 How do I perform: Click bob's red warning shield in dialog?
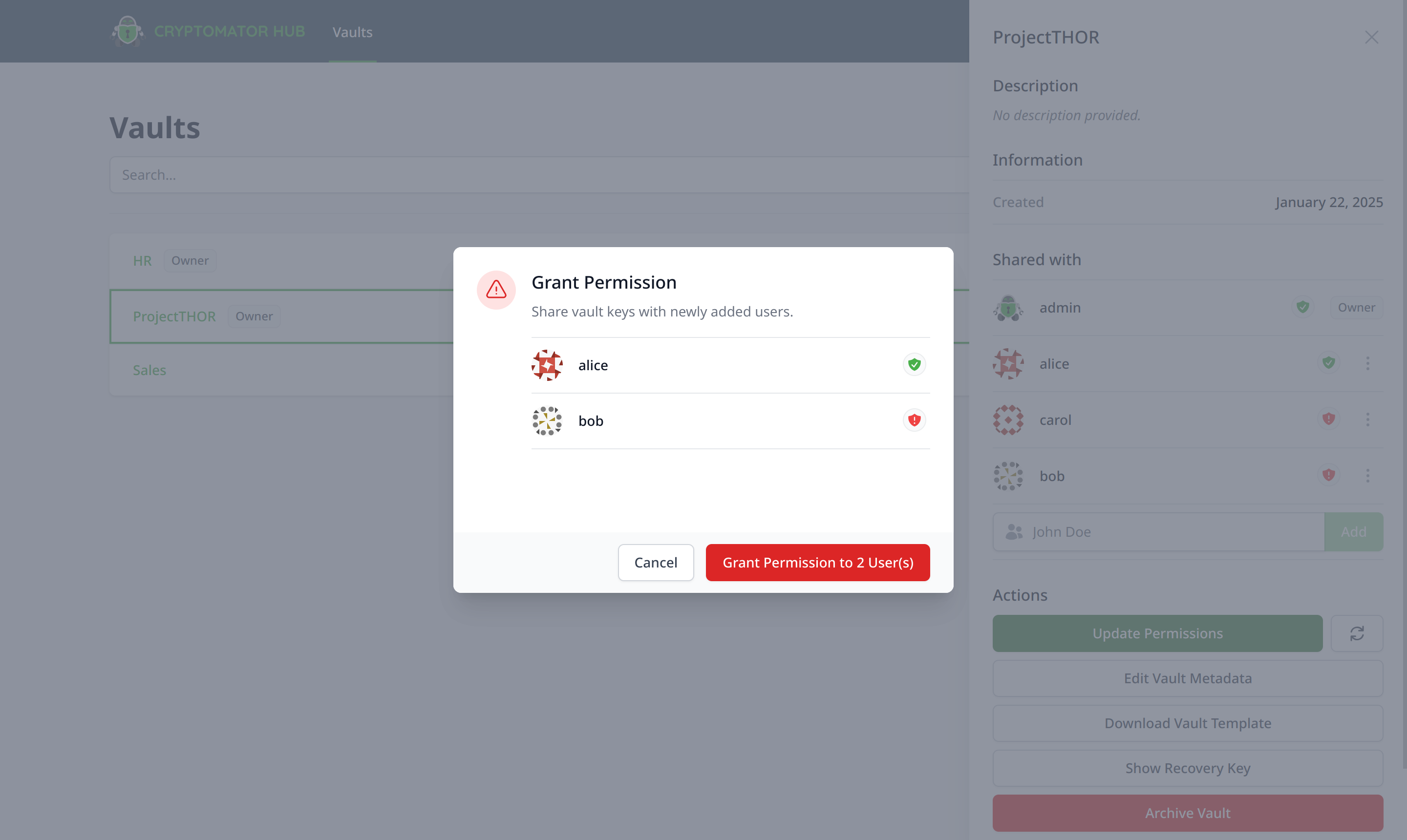click(914, 420)
